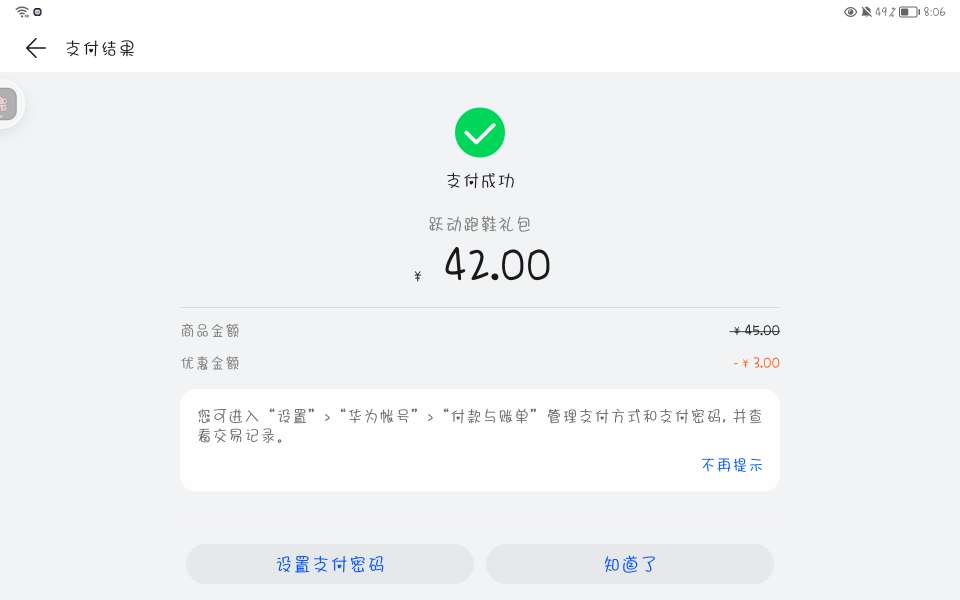Tap the muted notification bell icon

click(866, 12)
